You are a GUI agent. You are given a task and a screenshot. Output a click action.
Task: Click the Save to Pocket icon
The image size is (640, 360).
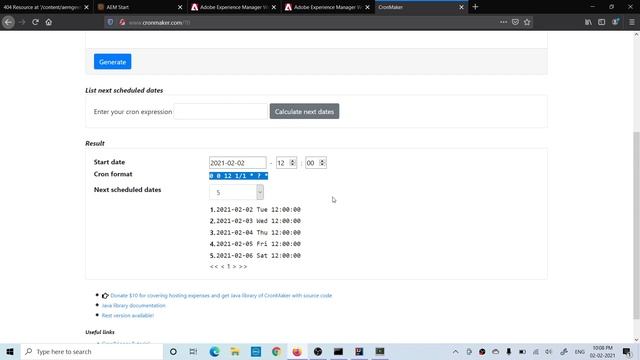tap(515, 22)
